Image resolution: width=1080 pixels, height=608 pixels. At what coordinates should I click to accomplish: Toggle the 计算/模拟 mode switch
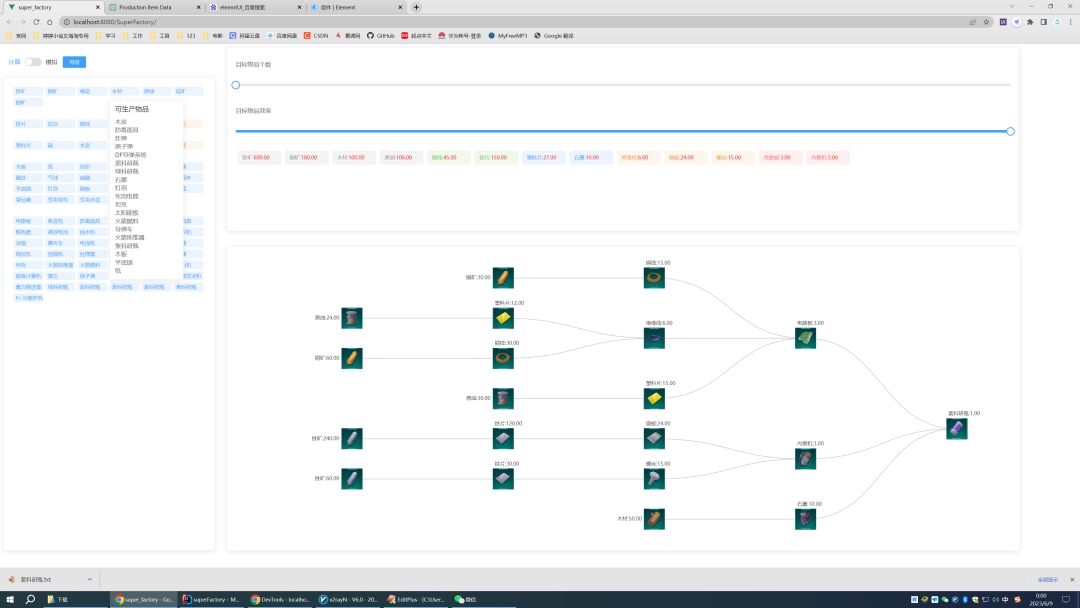[x=33, y=62]
